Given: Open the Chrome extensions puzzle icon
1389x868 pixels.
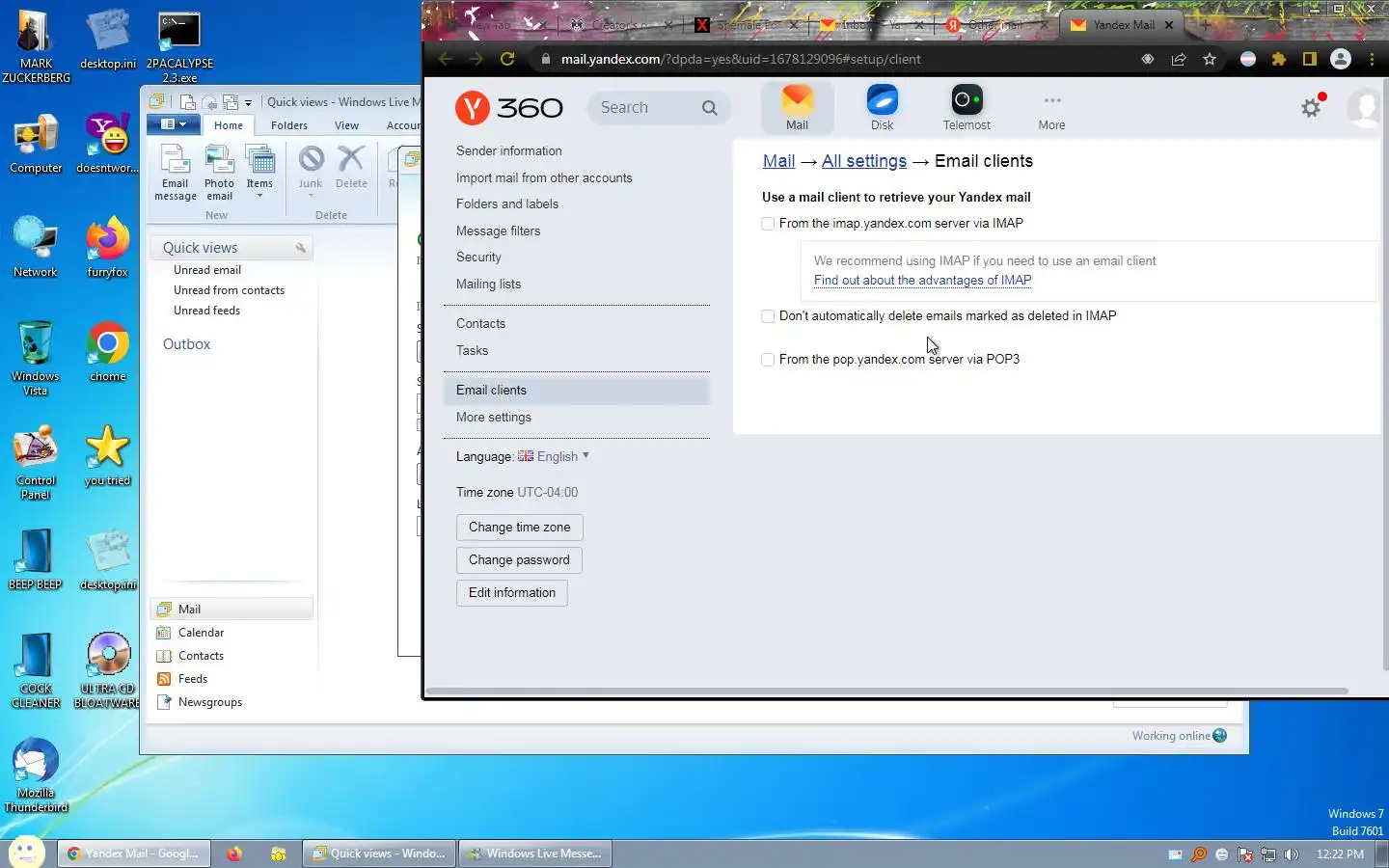Looking at the screenshot, I should pyautogui.click(x=1279, y=59).
